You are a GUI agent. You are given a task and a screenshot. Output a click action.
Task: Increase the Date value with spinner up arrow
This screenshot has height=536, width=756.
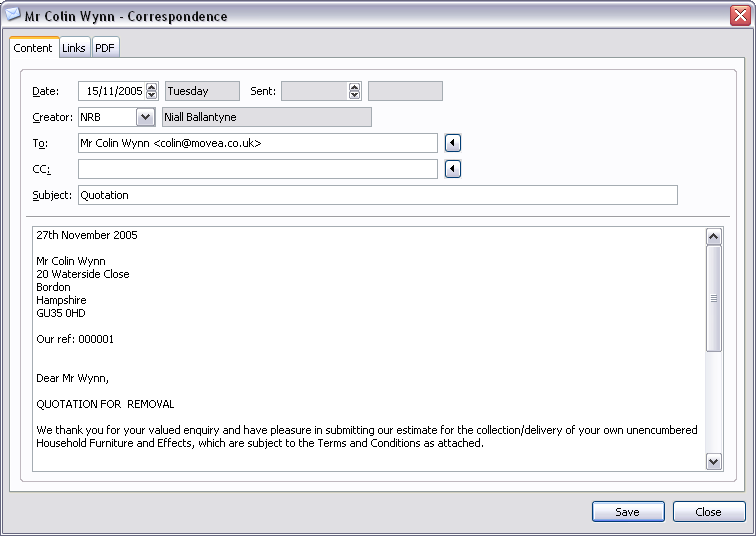(151, 87)
